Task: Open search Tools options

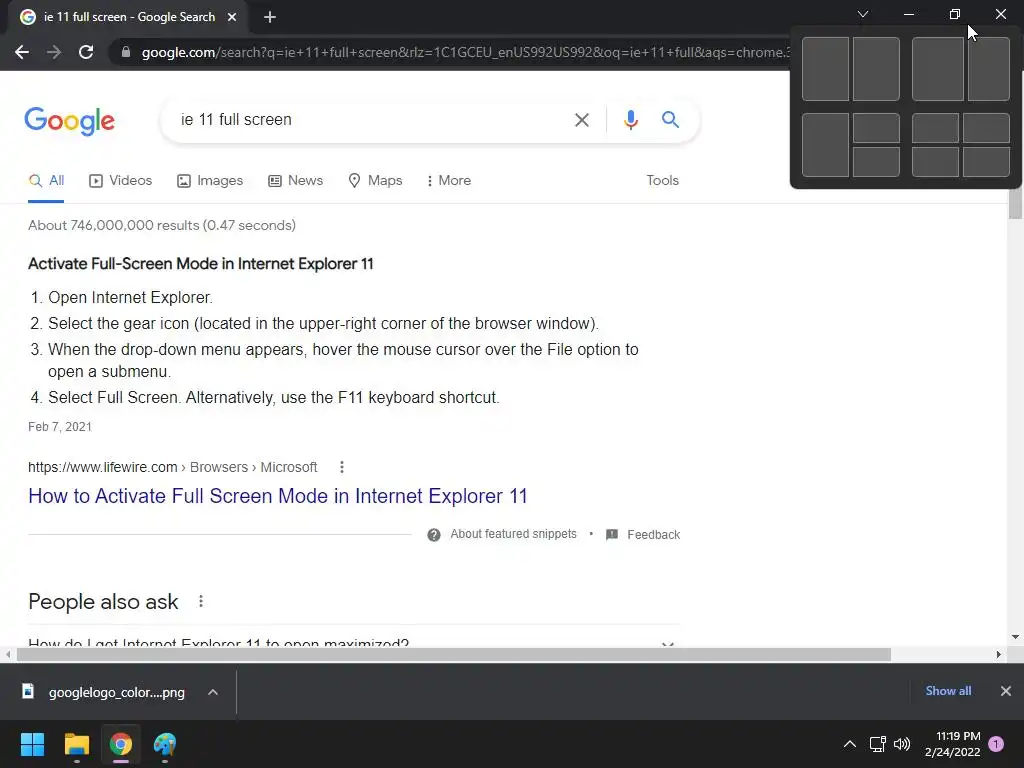Action: 662,181
